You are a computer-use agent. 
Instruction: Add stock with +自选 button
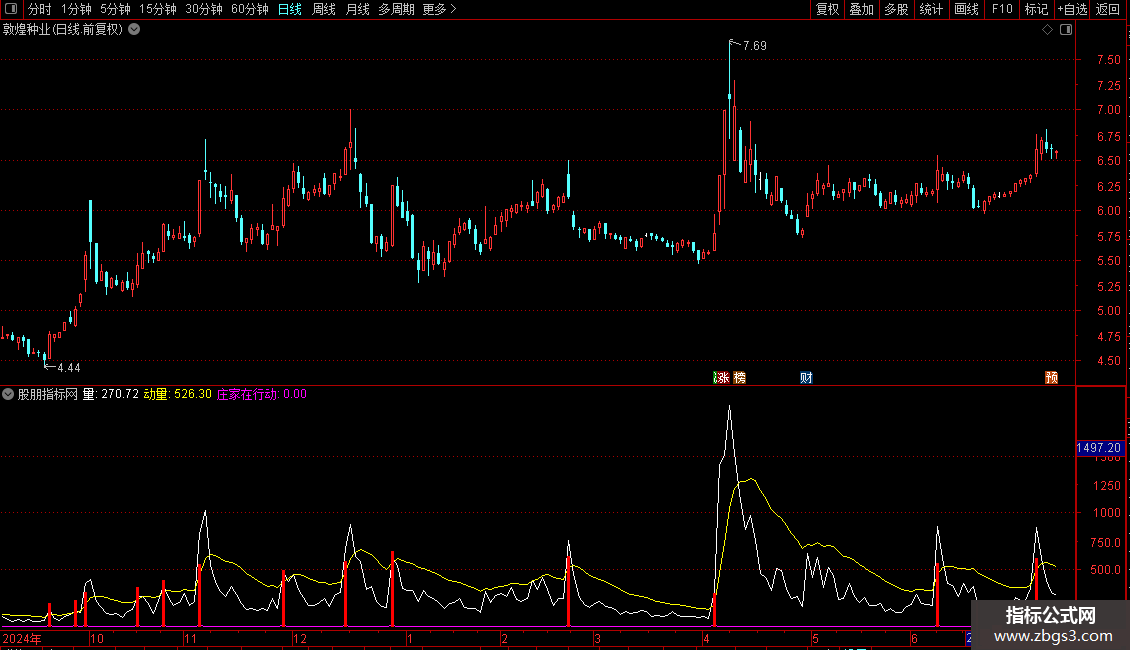[x=1072, y=9]
